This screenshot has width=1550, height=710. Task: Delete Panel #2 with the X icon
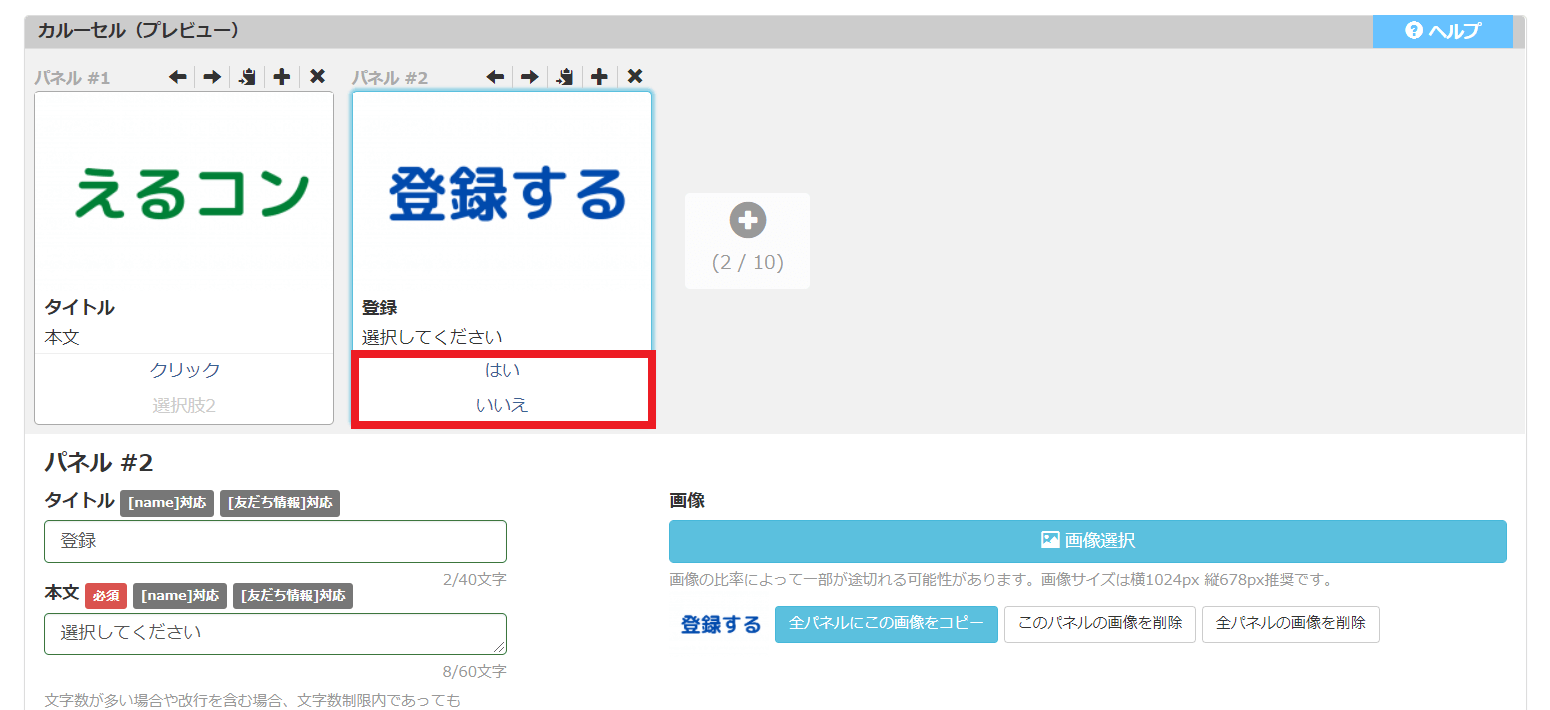pyautogui.click(x=635, y=77)
